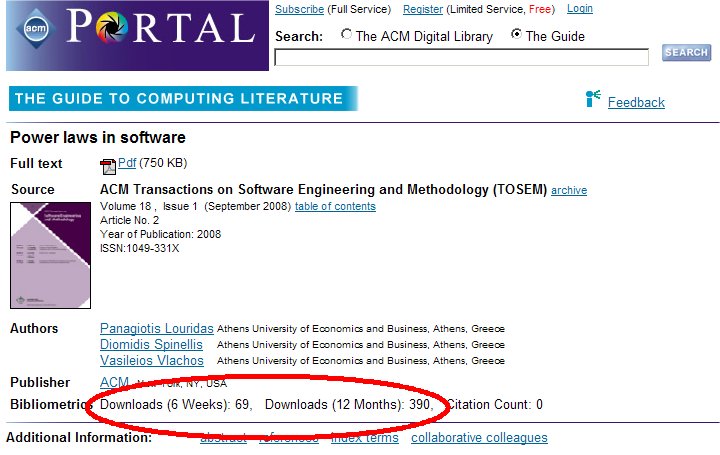Viewport: 720px width, 455px height.
Task: Open the Subscribe link
Action: tap(299, 9)
